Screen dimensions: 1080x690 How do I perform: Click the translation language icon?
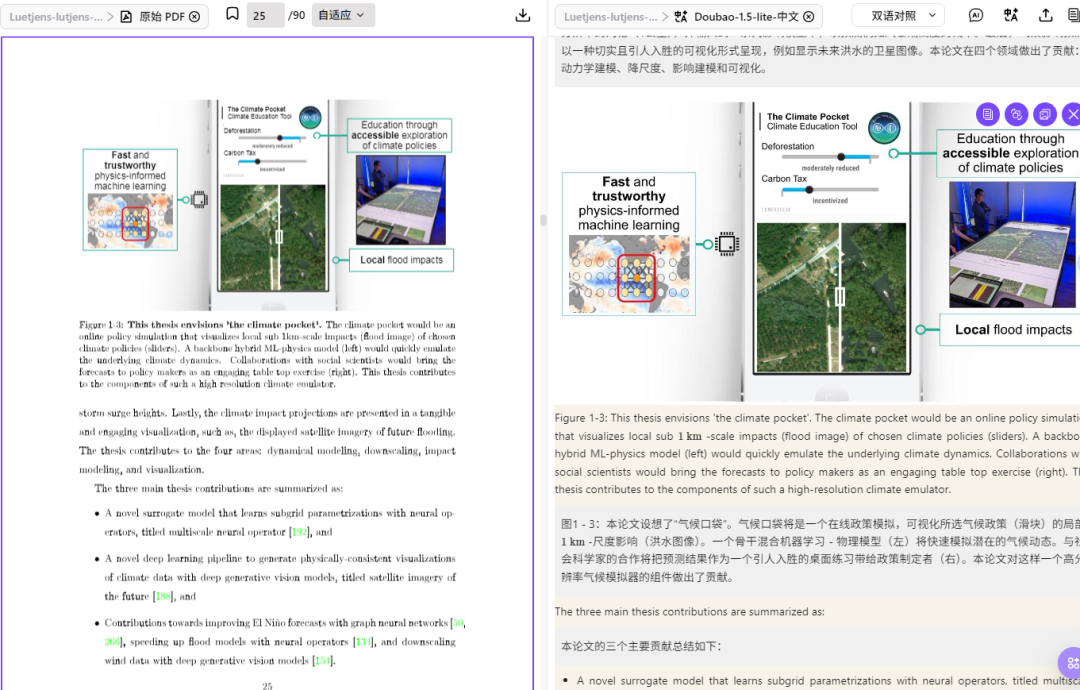1010,15
